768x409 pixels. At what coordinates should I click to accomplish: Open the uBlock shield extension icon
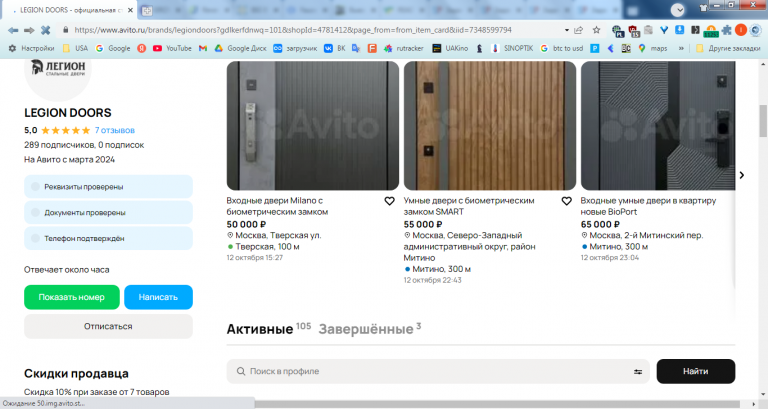pyautogui.click(x=634, y=31)
